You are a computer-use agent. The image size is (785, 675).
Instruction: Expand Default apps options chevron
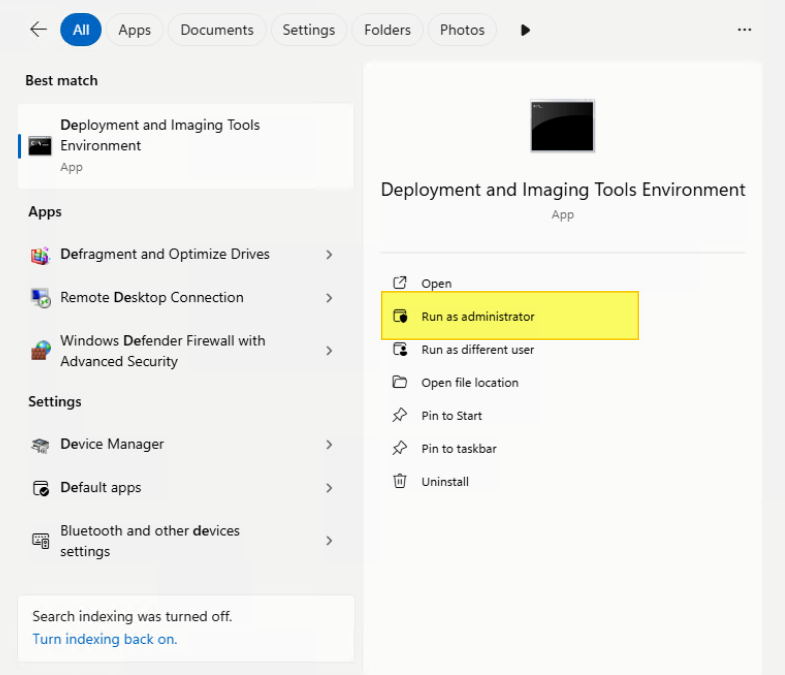coord(329,488)
